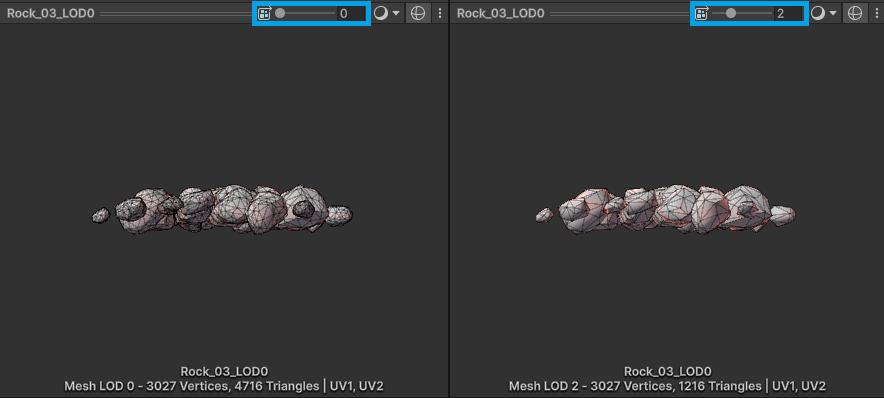Open the three-dot options menu in the LOD 2 preview
The height and width of the screenshot is (398, 884).
click(878, 14)
